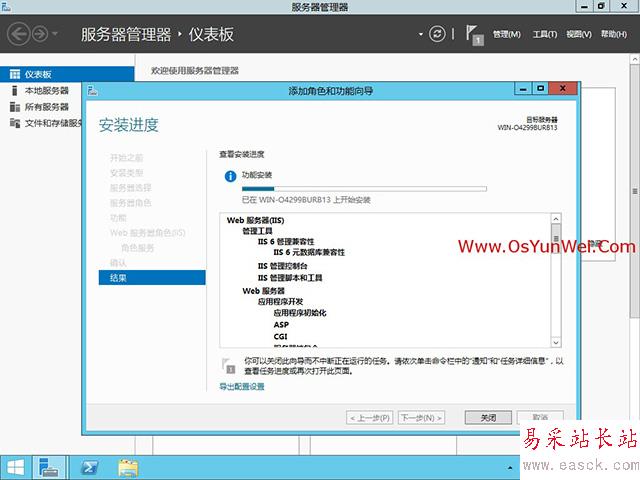640x480 pixels.
Task: Click the 文件和存储服务 icon
Action: click(x=15, y=123)
